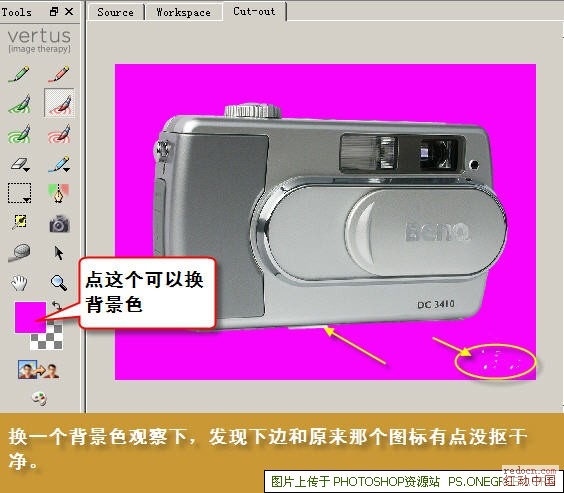Select the green spiral soft brush tool
This screenshot has height=493, width=564.
(19, 134)
